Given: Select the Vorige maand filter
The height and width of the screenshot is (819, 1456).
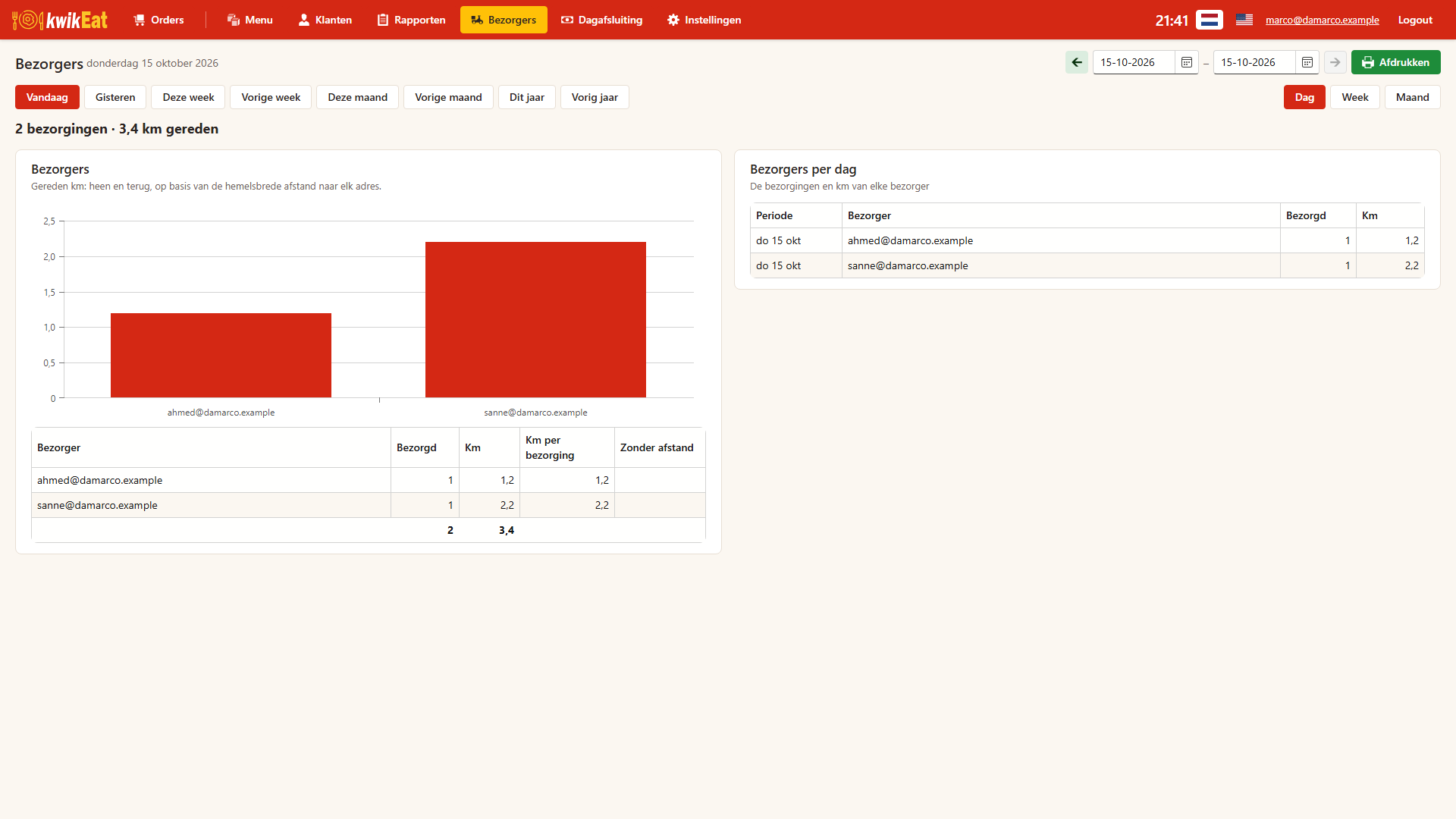Looking at the screenshot, I should click(x=448, y=97).
